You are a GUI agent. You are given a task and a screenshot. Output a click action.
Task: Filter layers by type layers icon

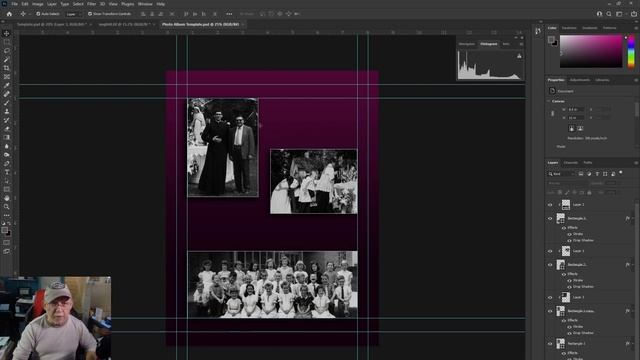tap(597, 174)
